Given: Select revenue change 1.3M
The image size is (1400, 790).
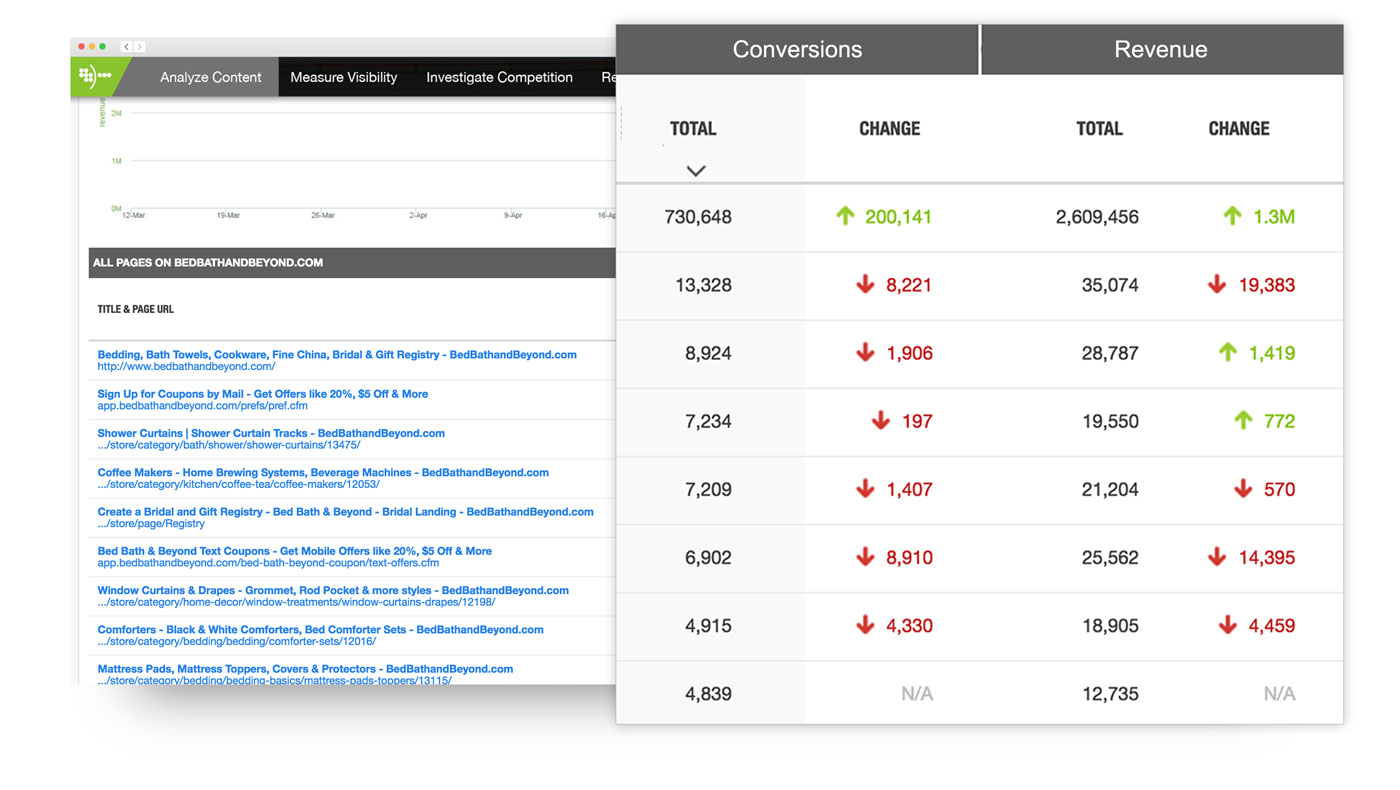Looking at the screenshot, I should [x=1274, y=217].
